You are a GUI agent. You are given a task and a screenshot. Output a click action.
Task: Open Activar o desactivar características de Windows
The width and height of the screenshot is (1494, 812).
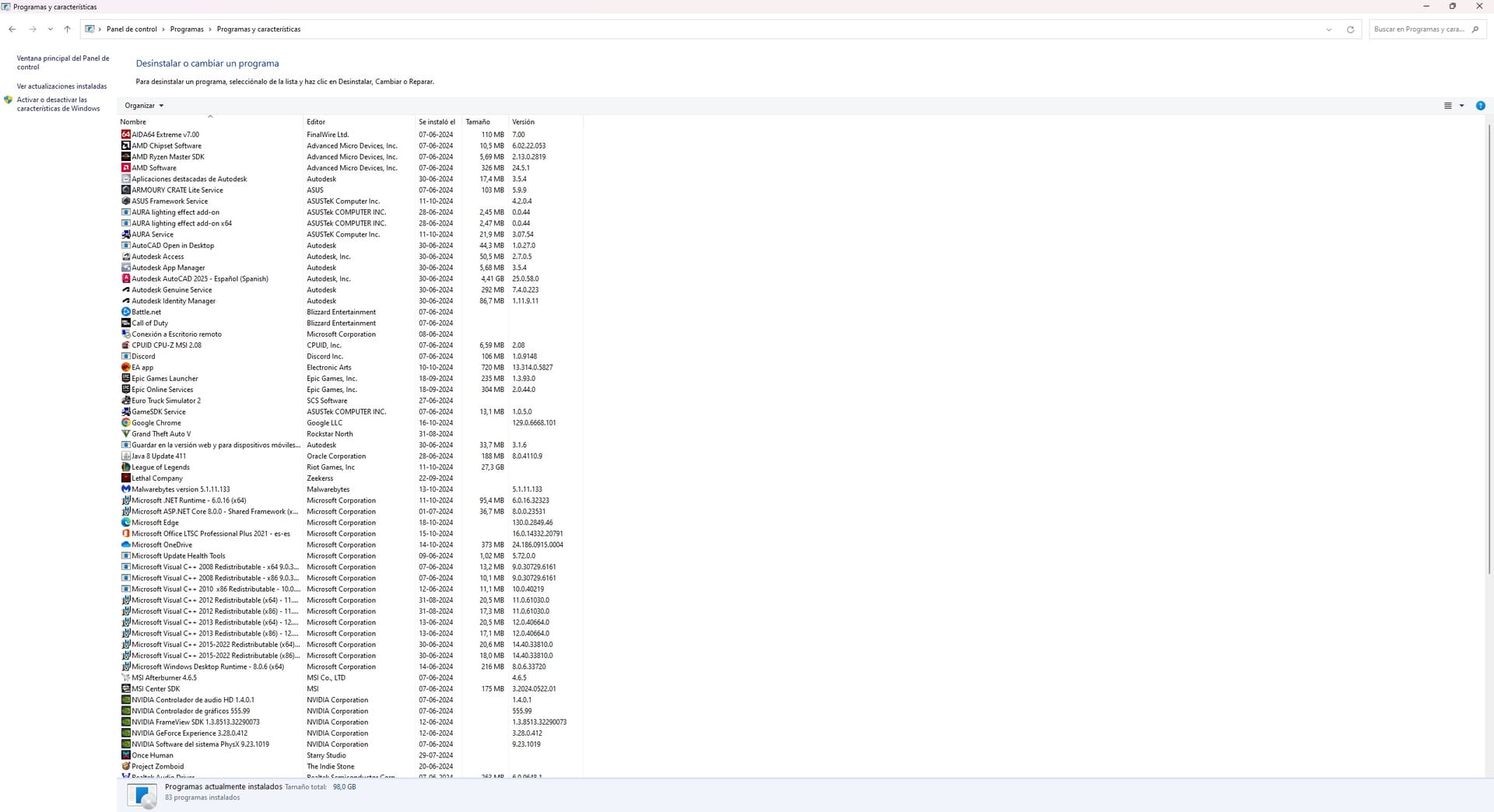point(58,104)
